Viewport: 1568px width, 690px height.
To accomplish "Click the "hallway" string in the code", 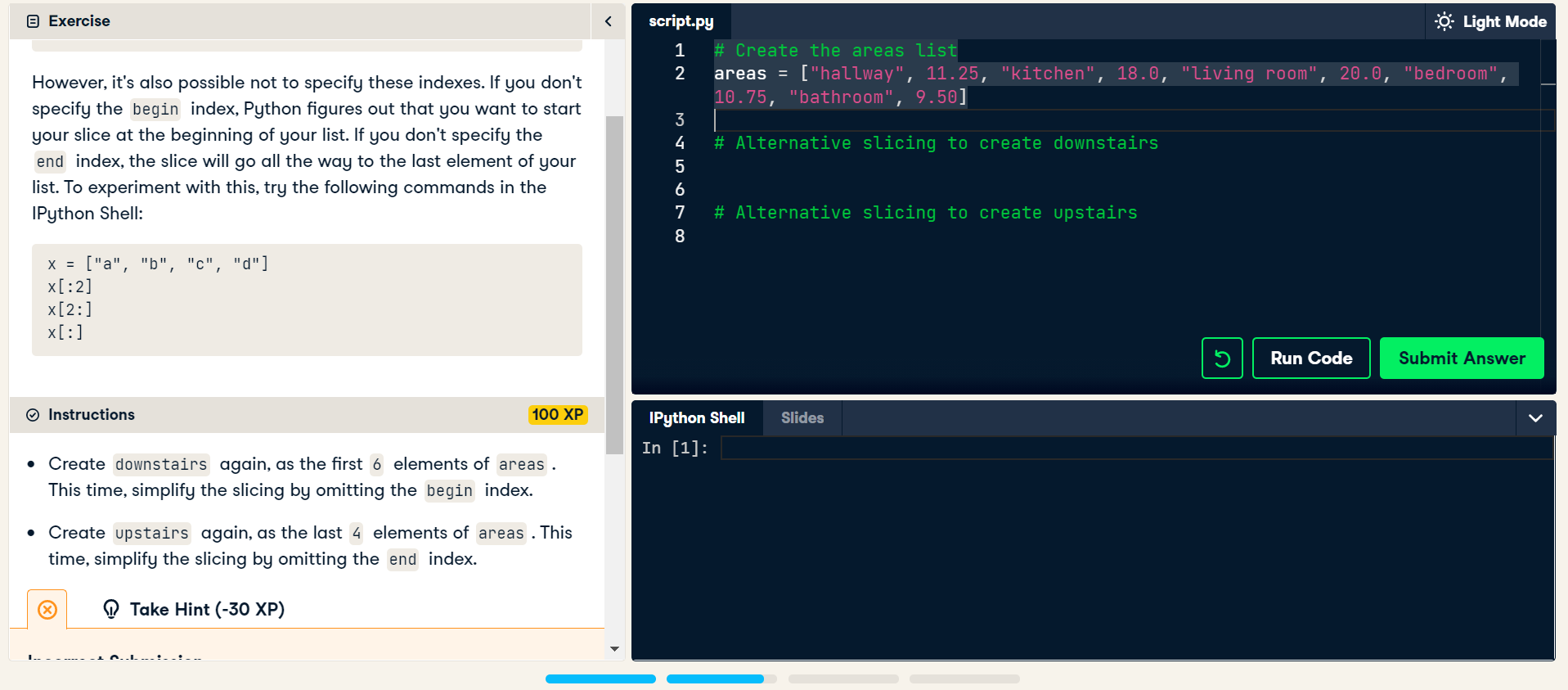I will point(857,74).
